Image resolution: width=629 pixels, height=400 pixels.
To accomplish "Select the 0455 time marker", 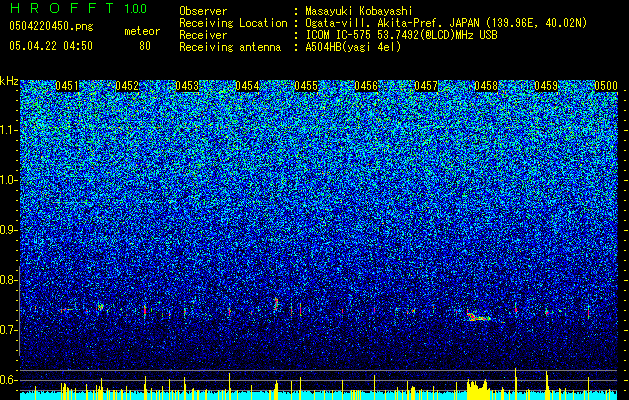I will tap(306, 86).
